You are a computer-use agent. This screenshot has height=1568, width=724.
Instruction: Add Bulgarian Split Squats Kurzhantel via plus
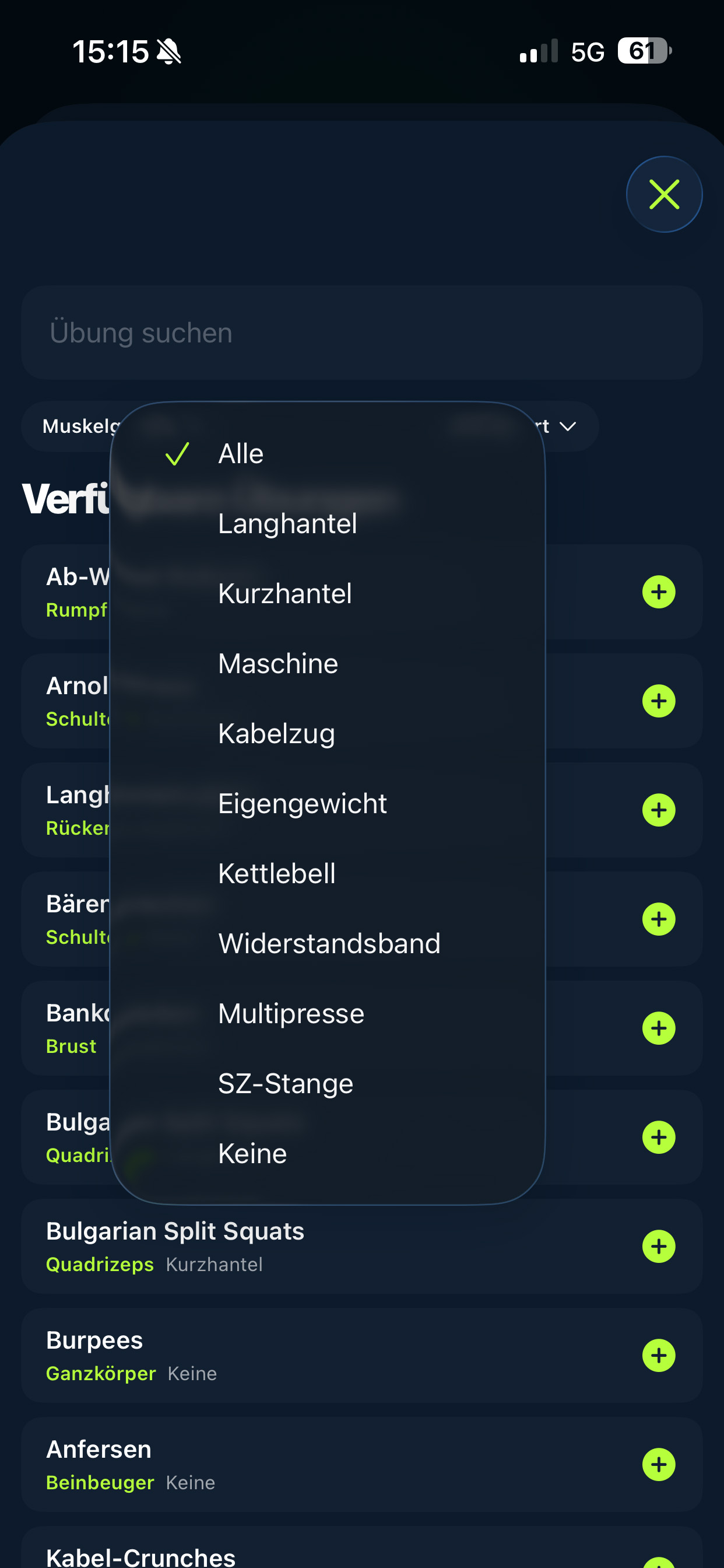[658, 1247]
